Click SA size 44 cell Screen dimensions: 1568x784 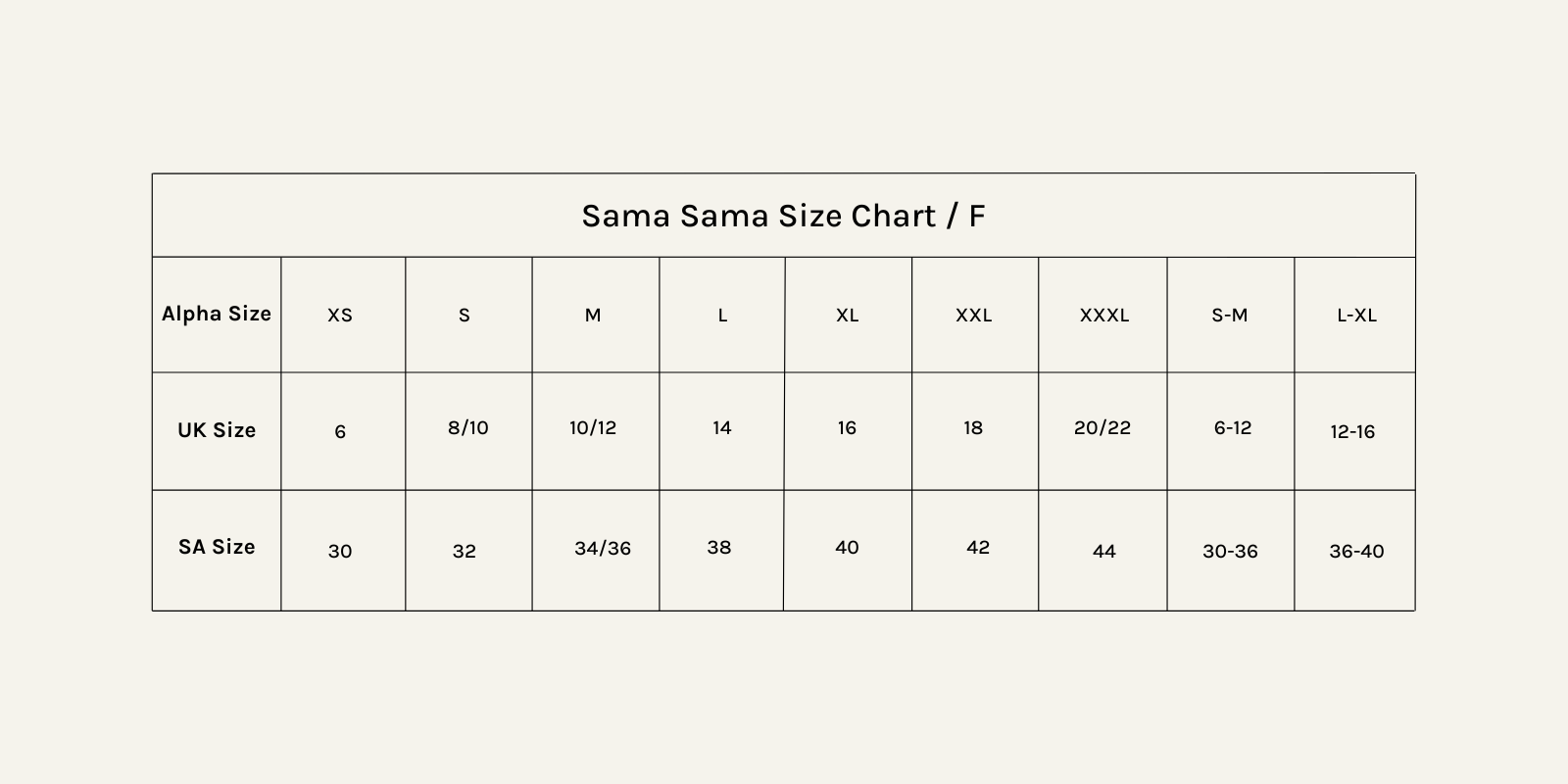point(1104,552)
